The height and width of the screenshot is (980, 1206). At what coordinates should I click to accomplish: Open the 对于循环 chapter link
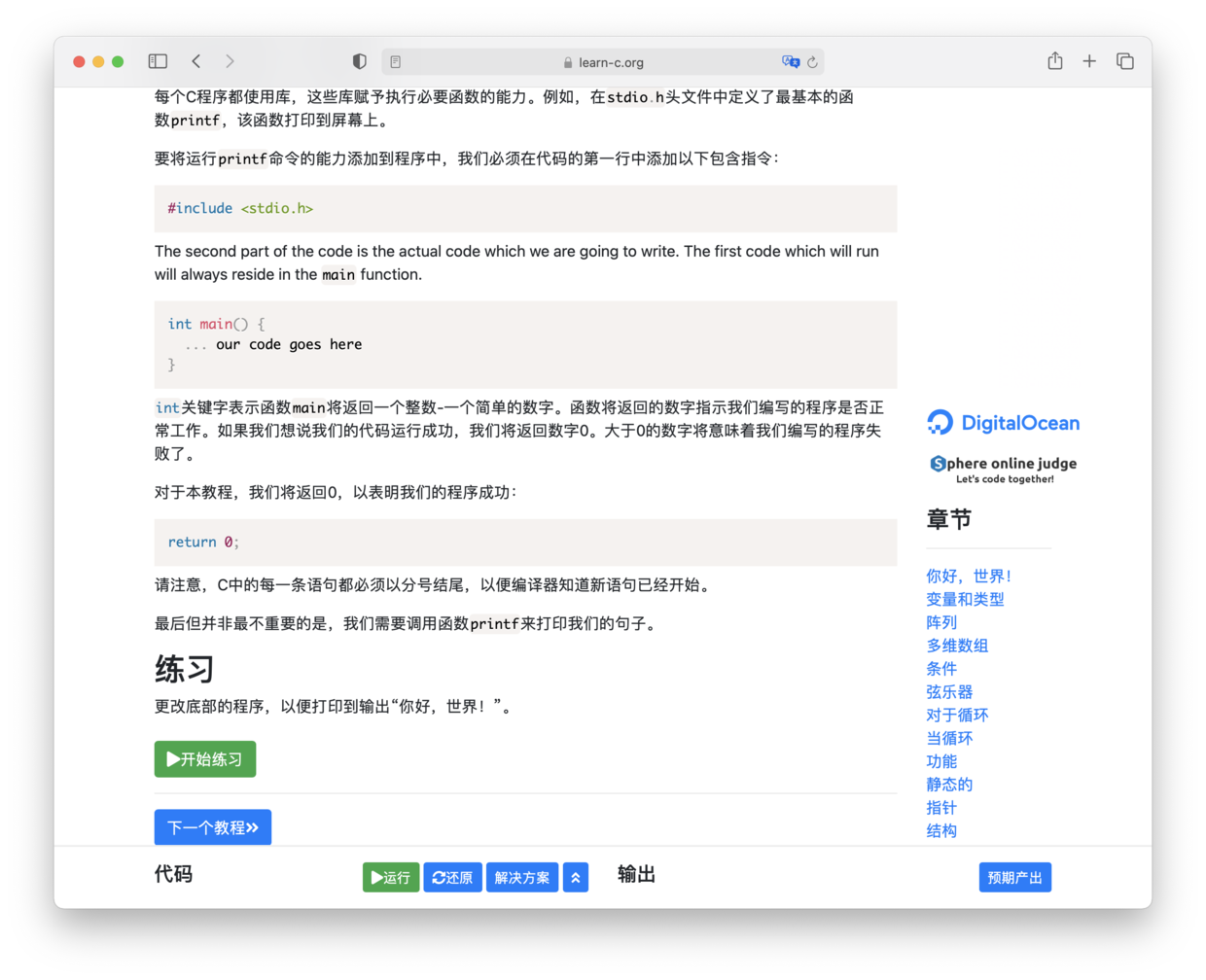point(957,715)
